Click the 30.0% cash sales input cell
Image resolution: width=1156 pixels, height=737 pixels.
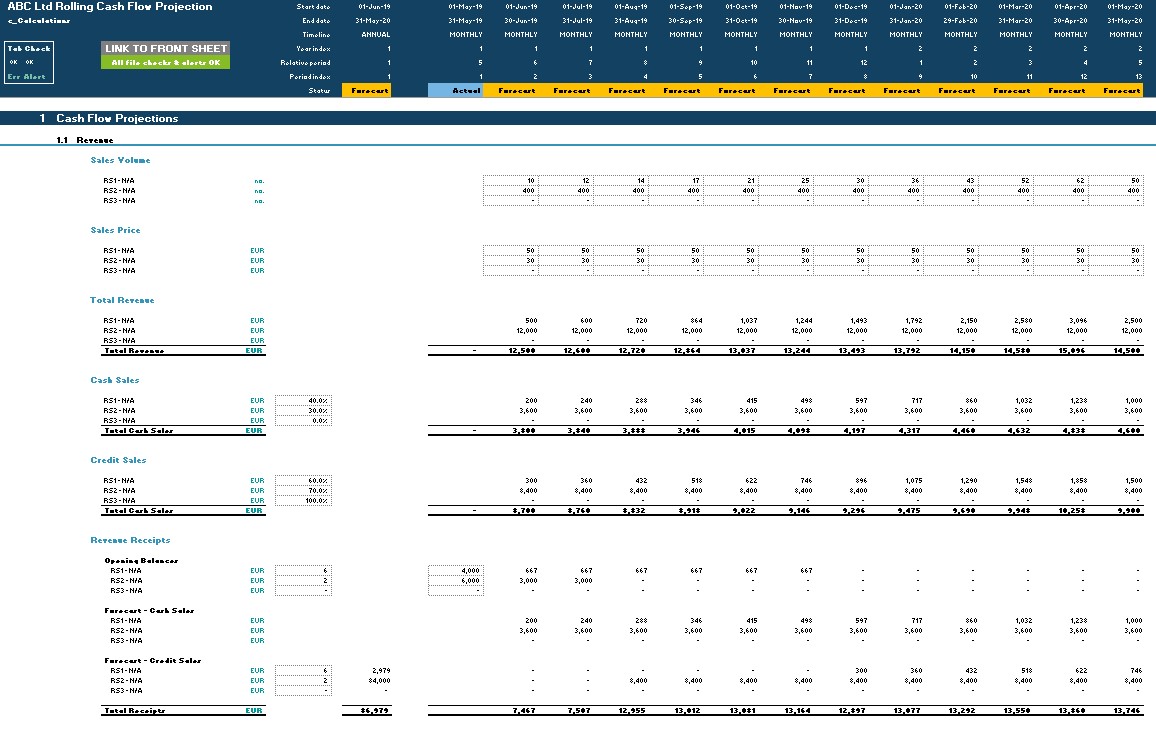click(303, 411)
